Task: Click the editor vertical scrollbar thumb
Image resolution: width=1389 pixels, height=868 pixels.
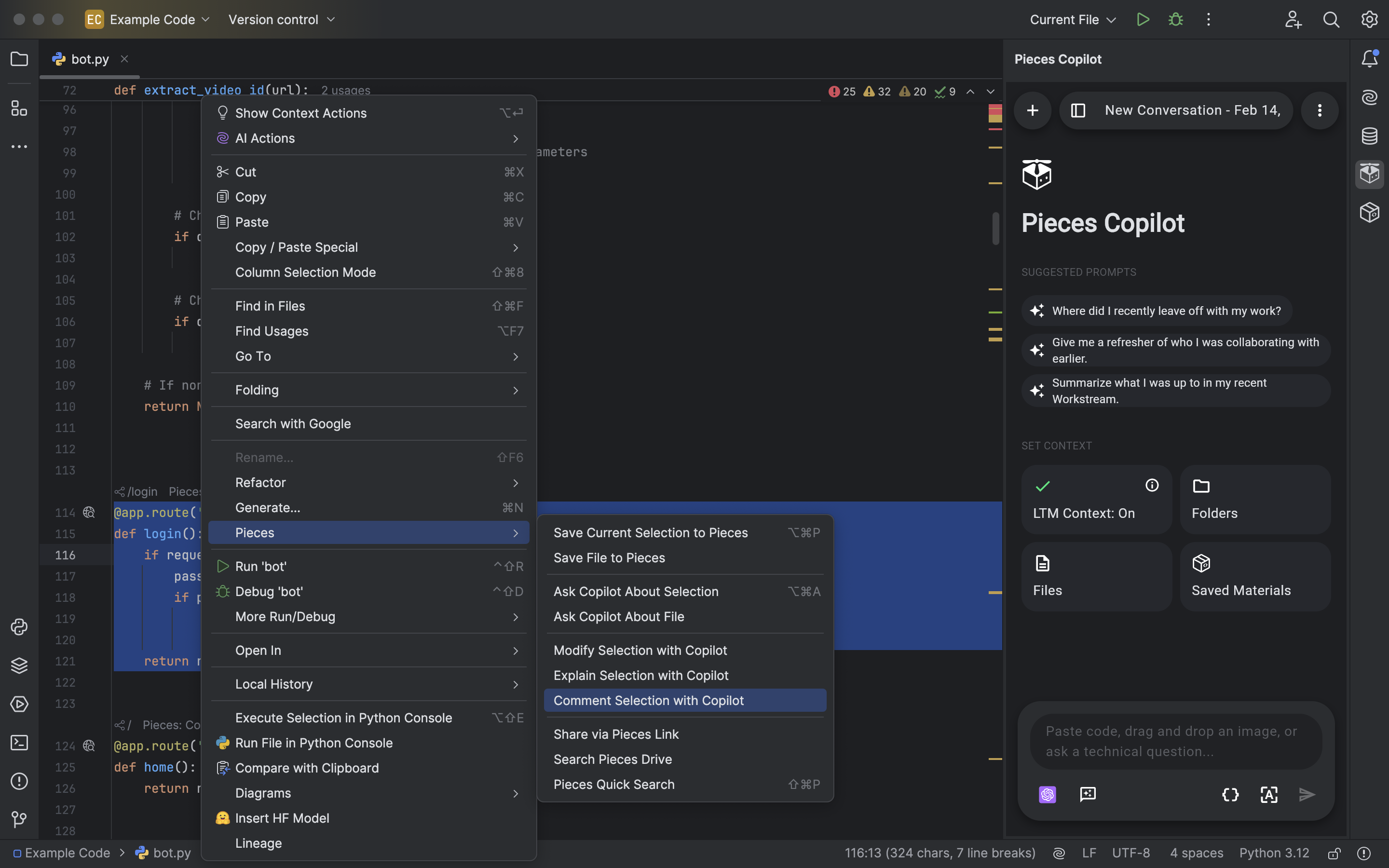Action: (x=996, y=228)
